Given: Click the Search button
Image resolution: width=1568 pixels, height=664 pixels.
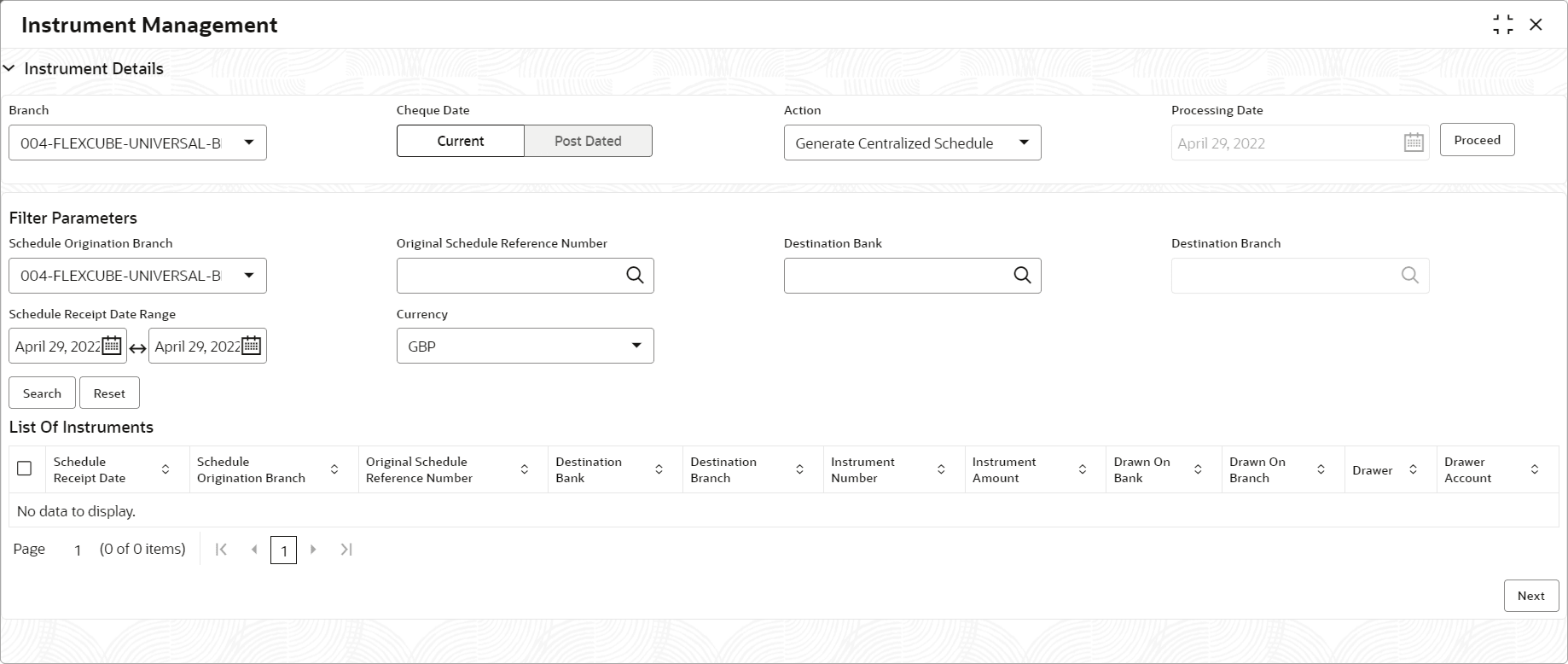Looking at the screenshot, I should 42,393.
